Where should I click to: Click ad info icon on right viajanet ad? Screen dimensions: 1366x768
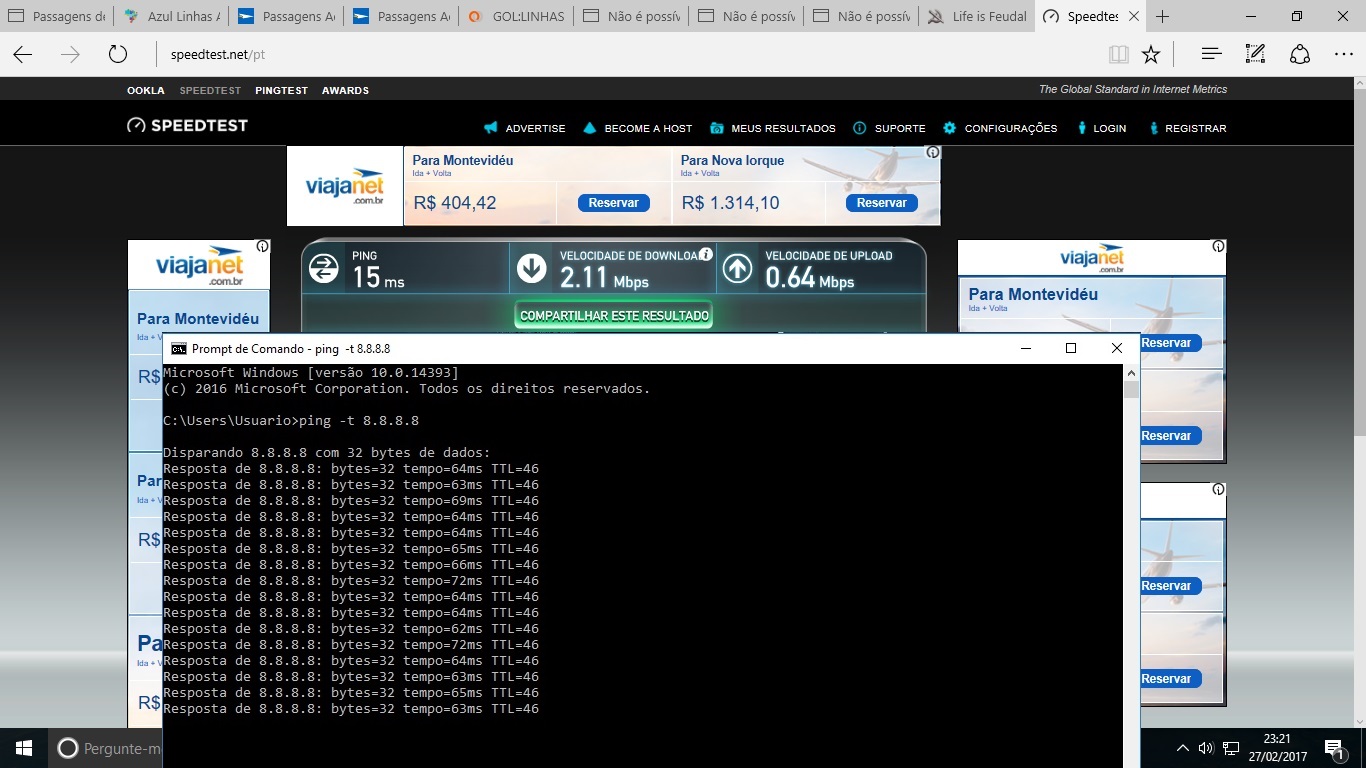tap(1218, 246)
